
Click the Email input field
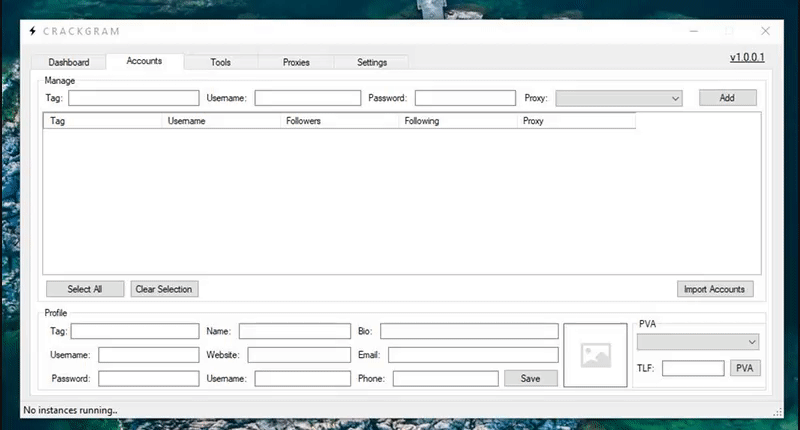click(x=473, y=355)
